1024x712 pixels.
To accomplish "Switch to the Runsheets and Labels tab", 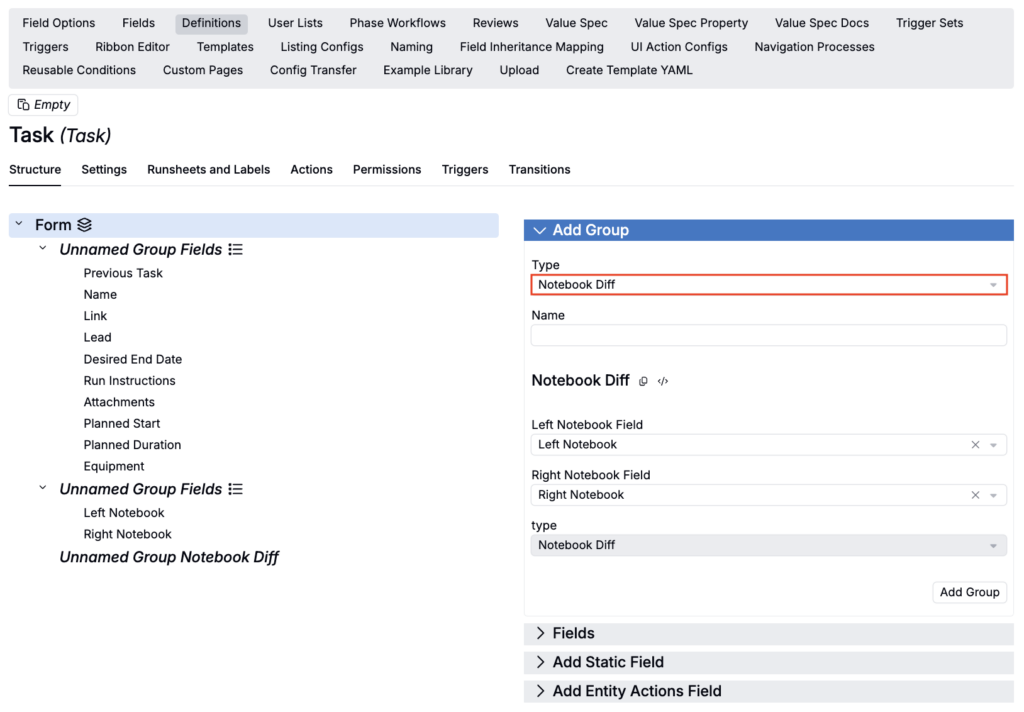I will coord(208,170).
